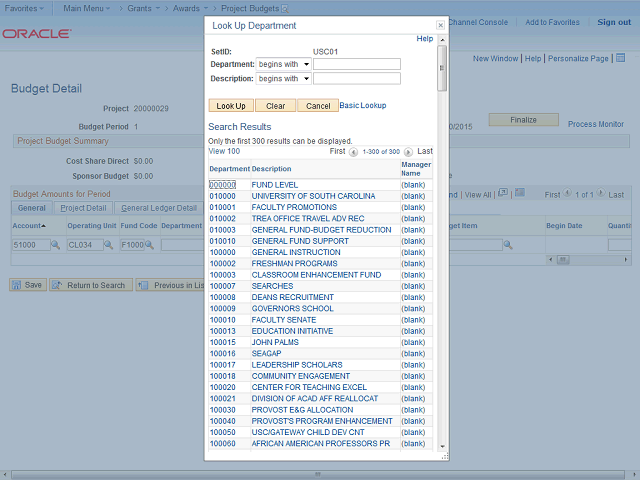
Task: Go to next search results page arrow
Action: (x=409, y=151)
